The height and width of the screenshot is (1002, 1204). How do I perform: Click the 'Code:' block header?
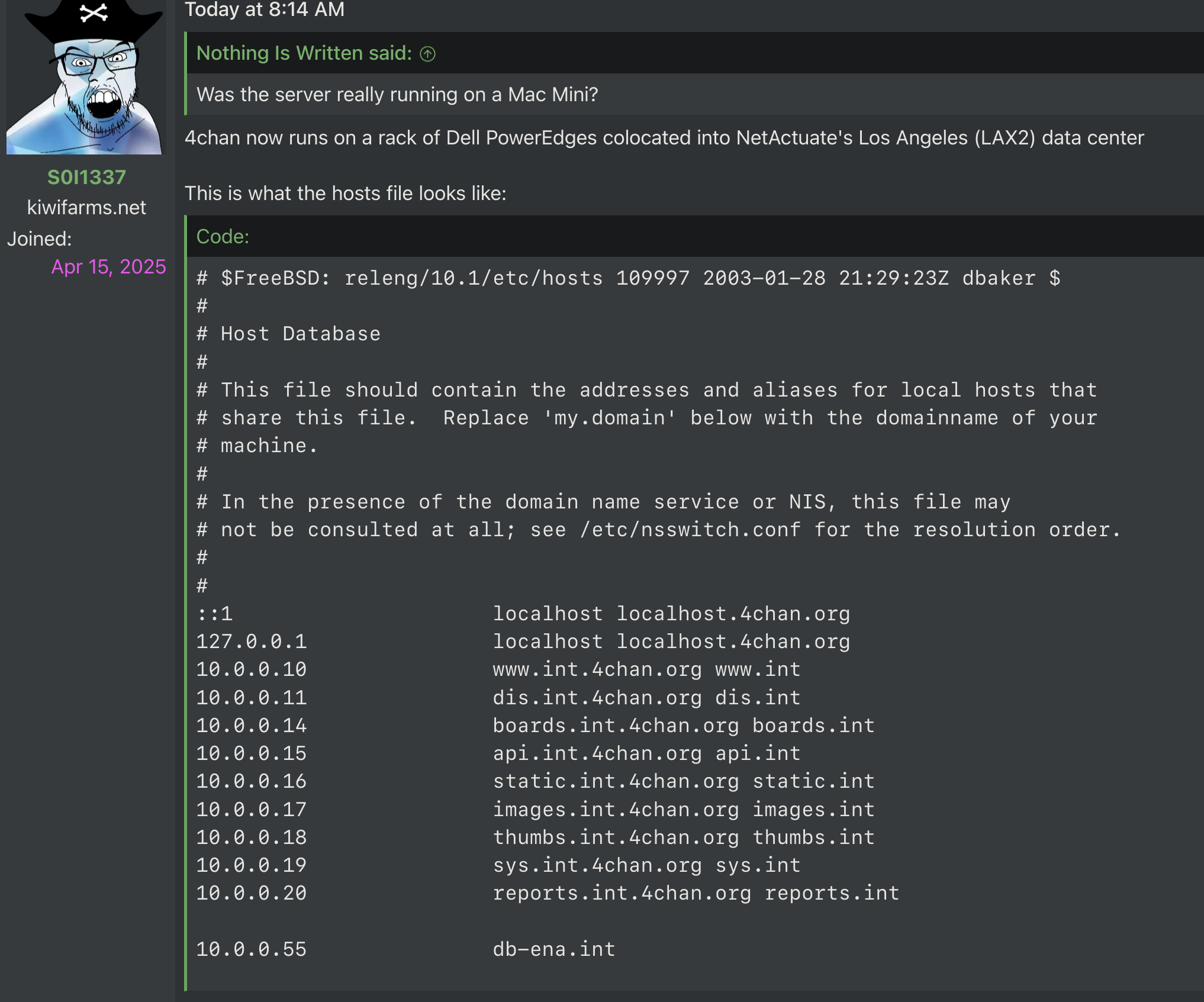tap(223, 237)
